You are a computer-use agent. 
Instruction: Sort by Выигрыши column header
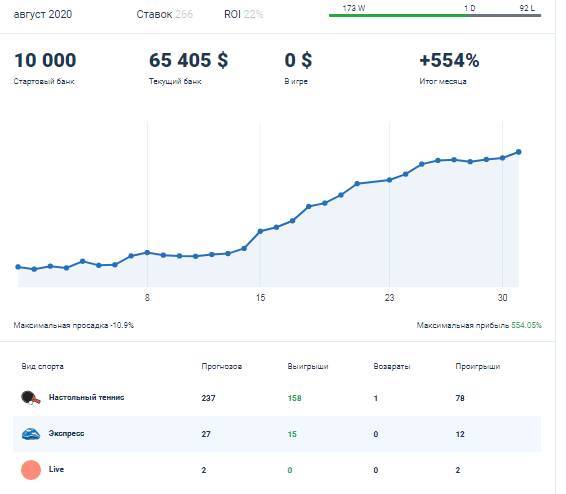pyautogui.click(x=308, y=366)
